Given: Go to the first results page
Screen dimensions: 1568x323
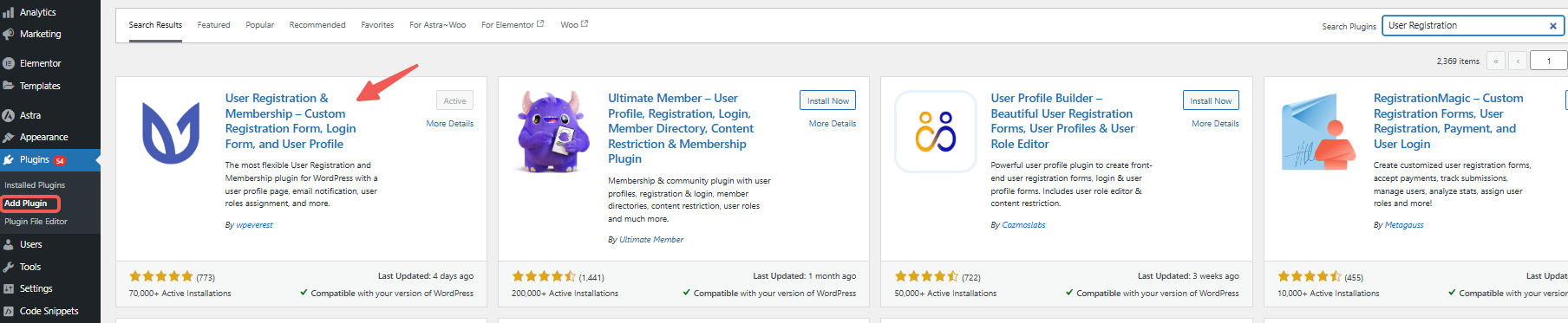Looking at the screenshot, I should click(x=1496, y=61).
